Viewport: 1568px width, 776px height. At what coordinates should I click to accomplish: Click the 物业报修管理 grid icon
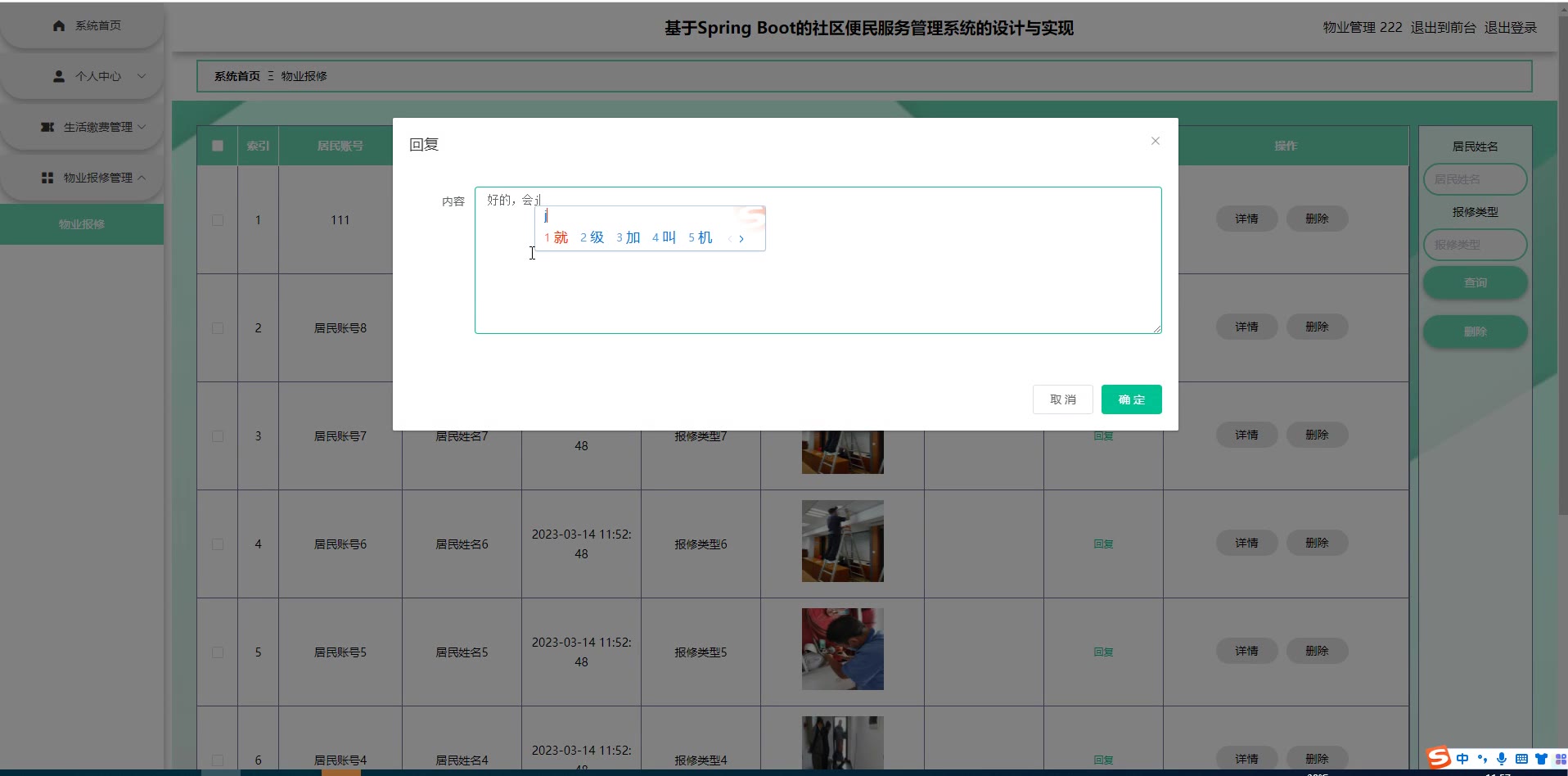pos(47,178)
